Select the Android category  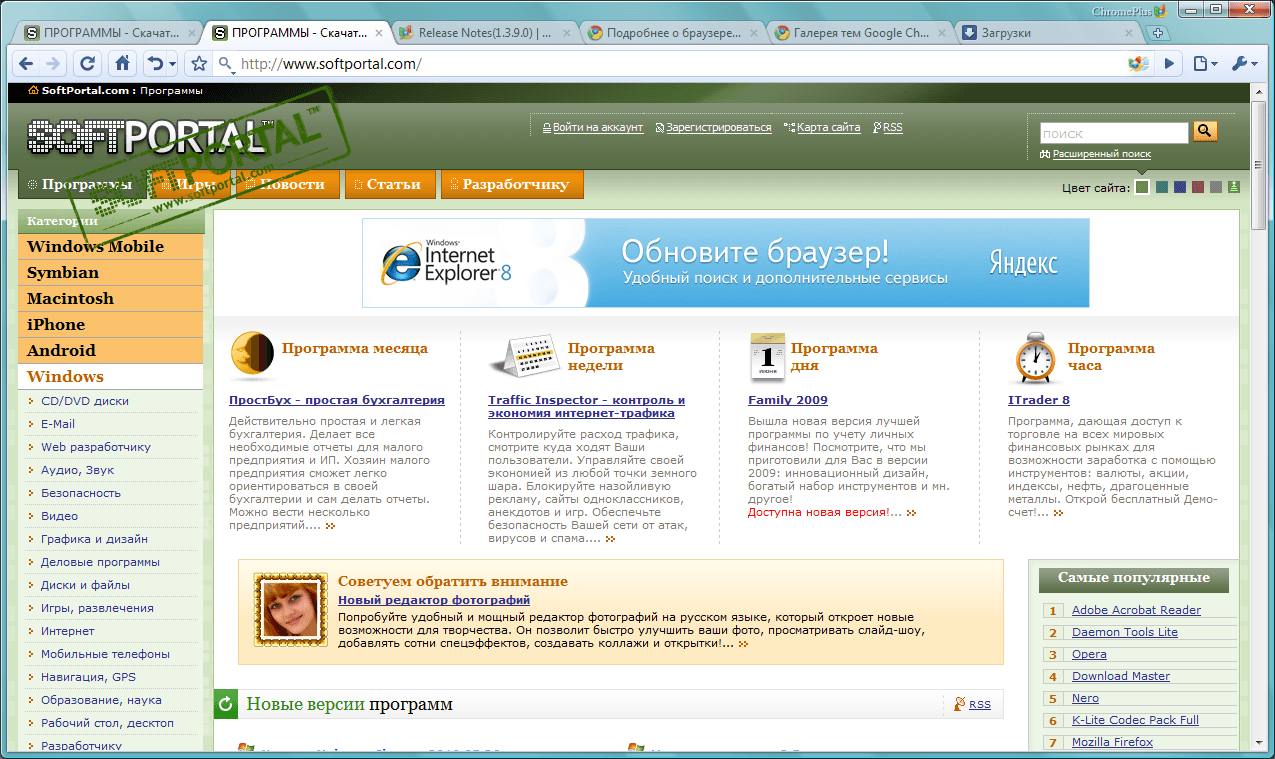pyautogui.click(x=110, y=351)
